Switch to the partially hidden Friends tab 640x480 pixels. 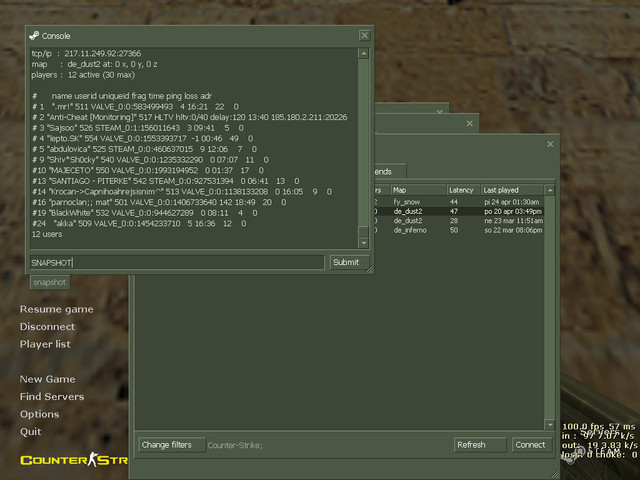(390, 171)
